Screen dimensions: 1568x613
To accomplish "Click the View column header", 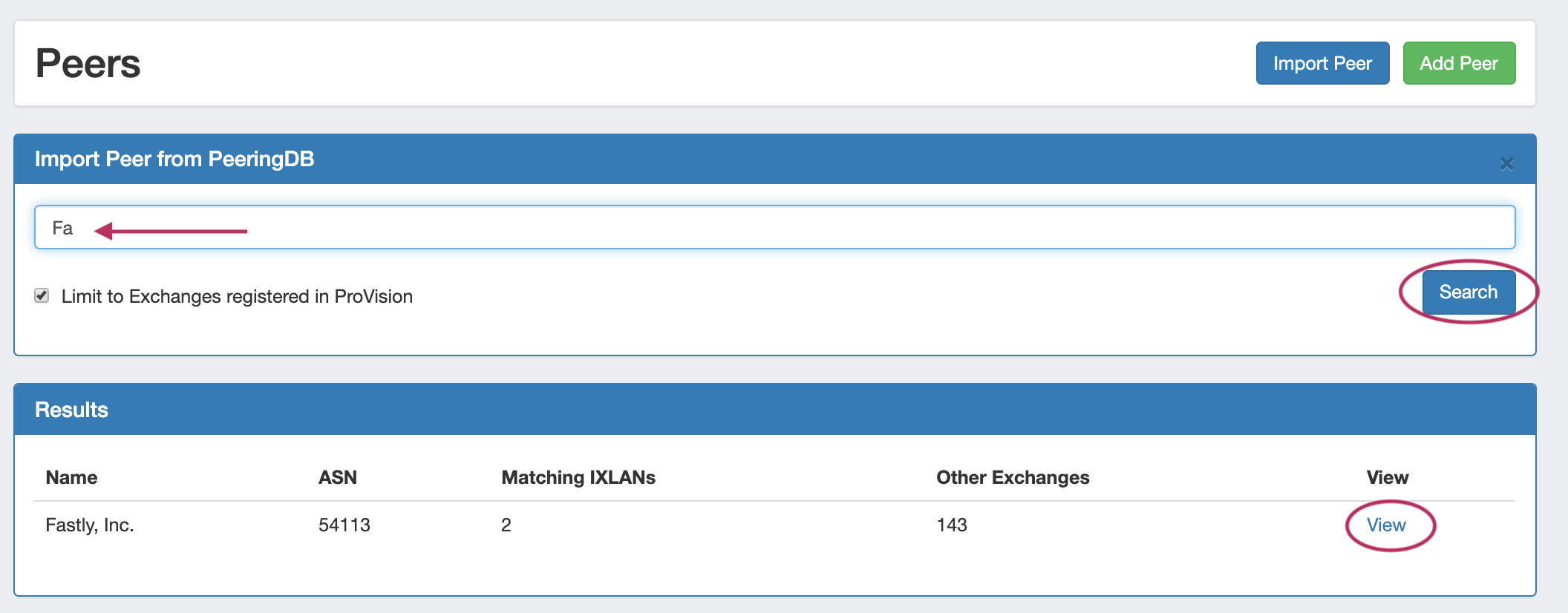I will coord(1387,477).
